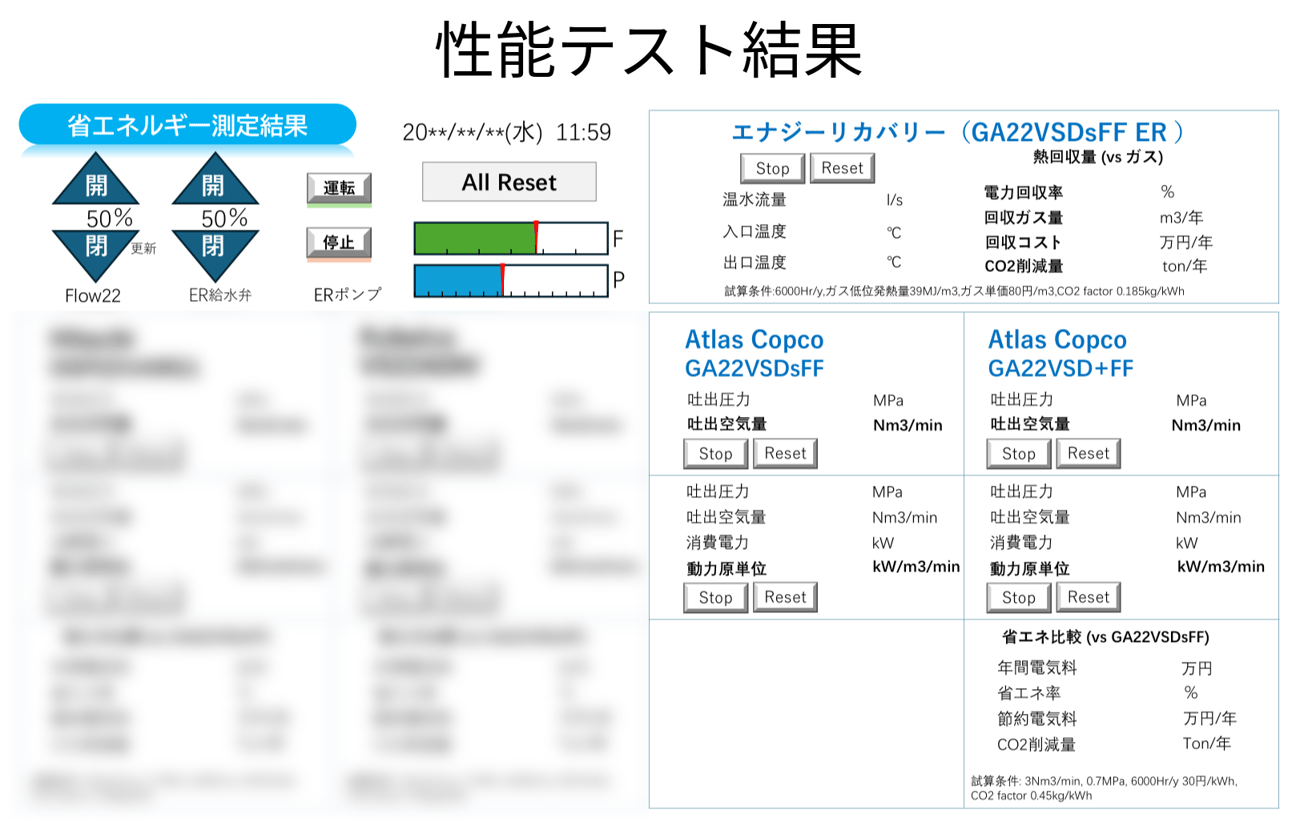The height and width of the screenshot is (822, 1300).
Task: Click the 熱回収量 (vs ガス) heading
Action: (1098, 157)
